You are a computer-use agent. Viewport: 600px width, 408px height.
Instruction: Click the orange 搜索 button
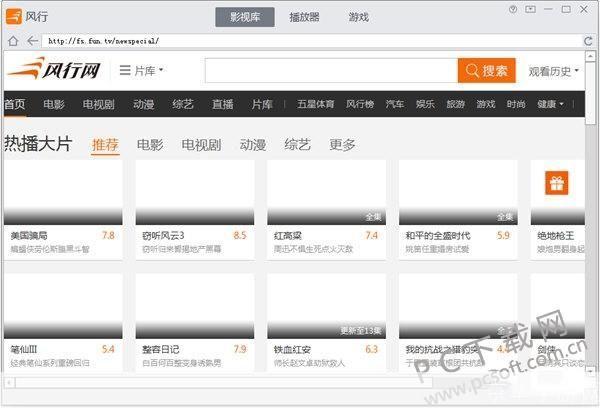pos(487,70)
